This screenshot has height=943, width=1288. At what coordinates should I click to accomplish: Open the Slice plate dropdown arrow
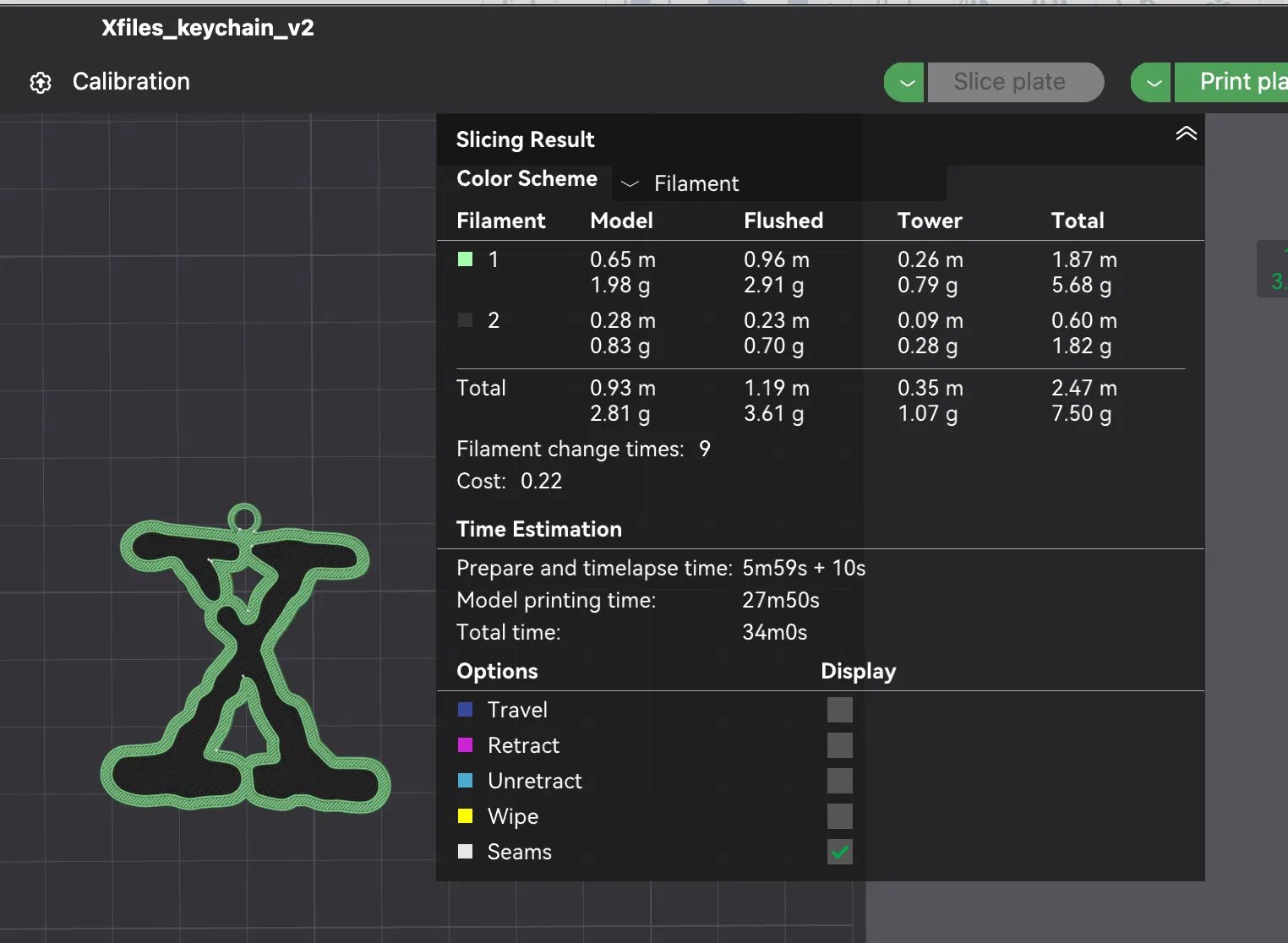coord(906,83)
